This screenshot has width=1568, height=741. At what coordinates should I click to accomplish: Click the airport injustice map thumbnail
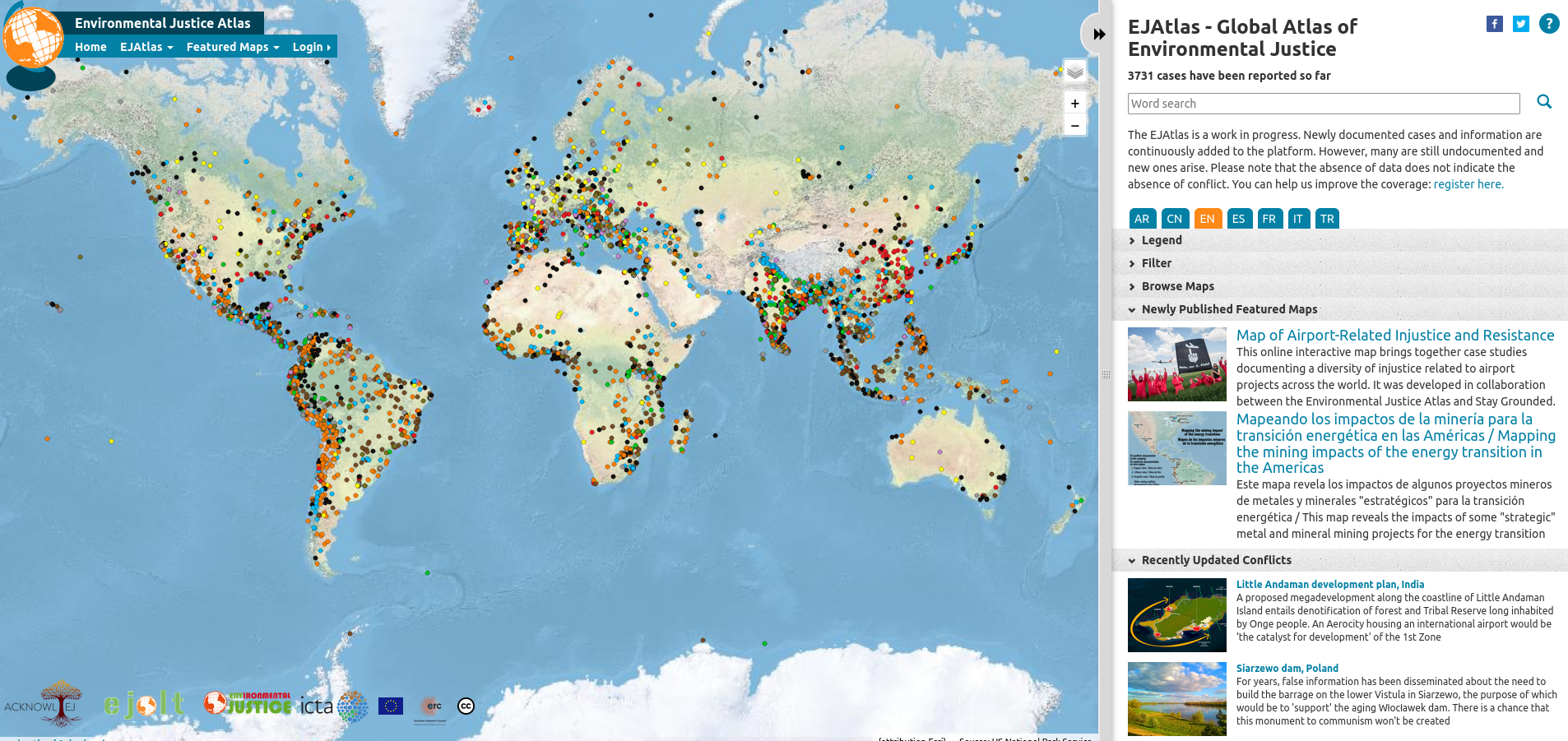[1177, 364]
